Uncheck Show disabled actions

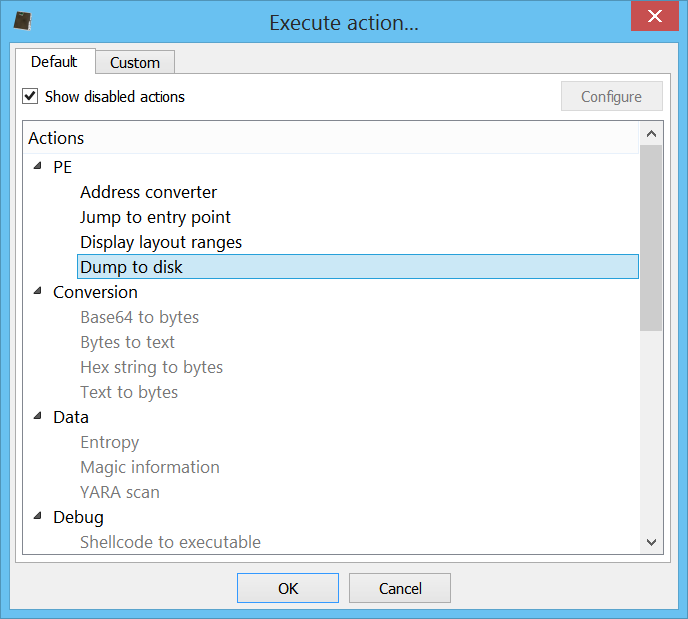pos(30,96)
